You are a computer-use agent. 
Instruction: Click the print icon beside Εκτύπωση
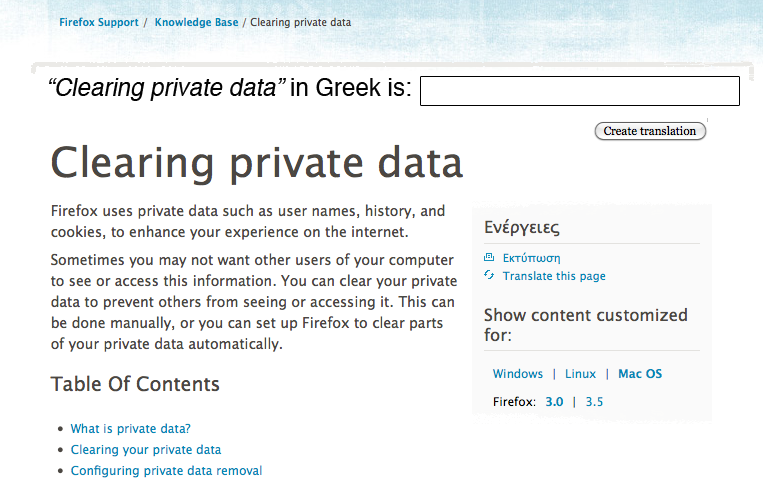point(489,257)
